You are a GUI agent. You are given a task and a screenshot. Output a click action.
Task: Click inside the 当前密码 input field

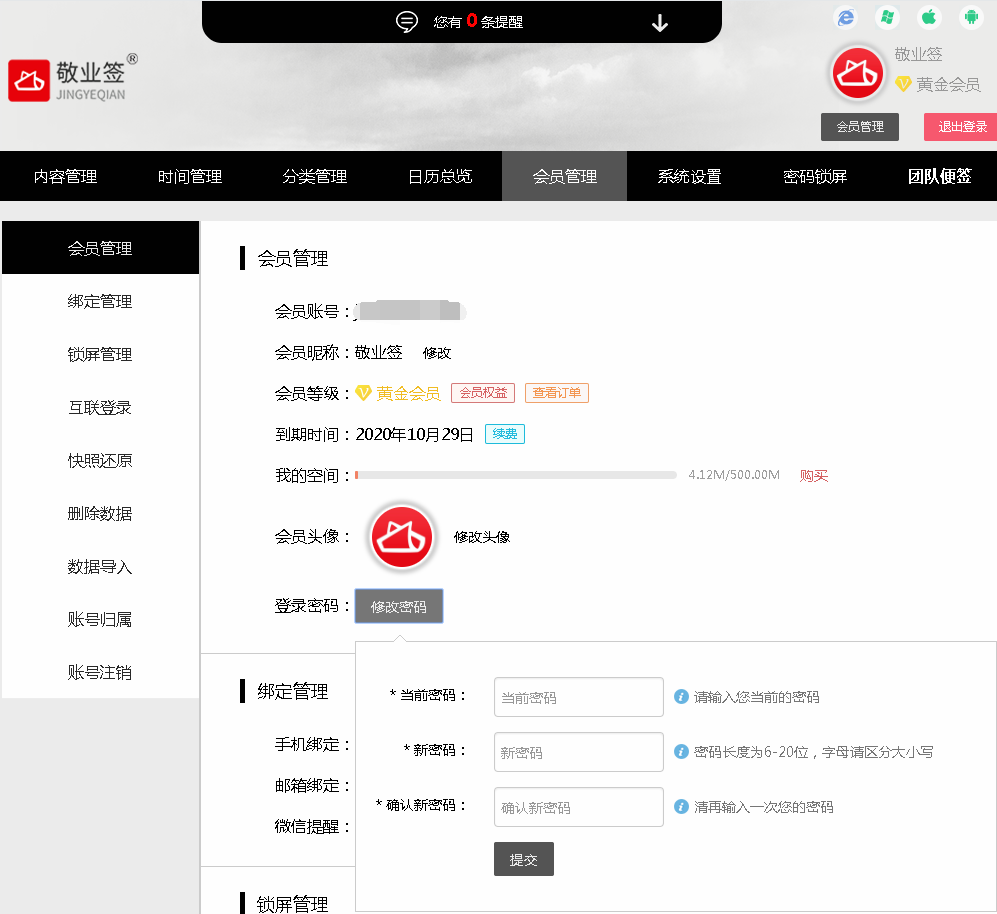tap(578, 697)
